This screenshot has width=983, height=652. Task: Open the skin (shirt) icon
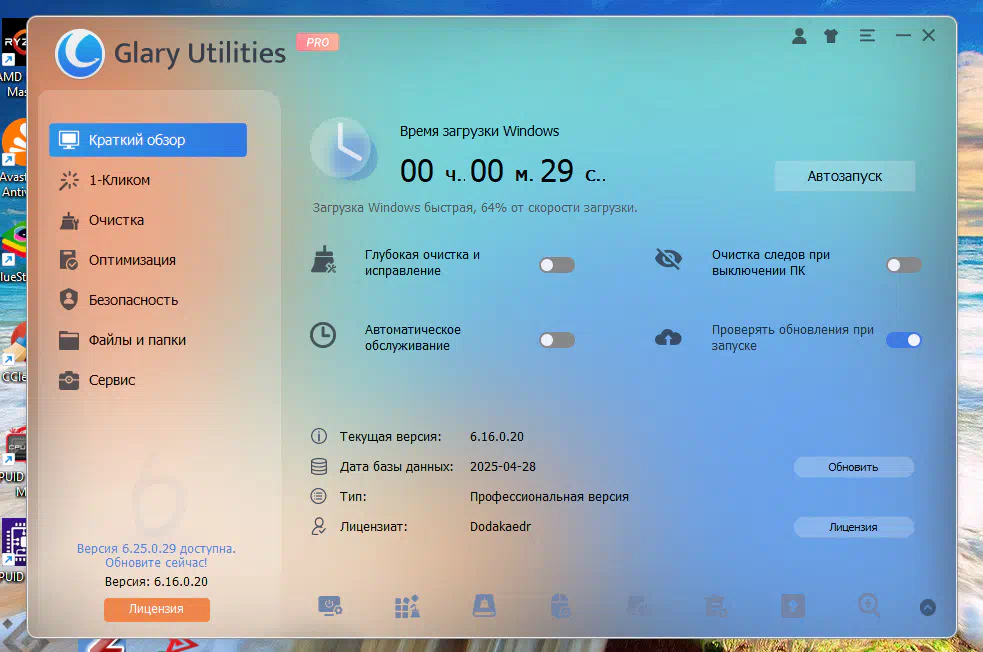[831, 36]
